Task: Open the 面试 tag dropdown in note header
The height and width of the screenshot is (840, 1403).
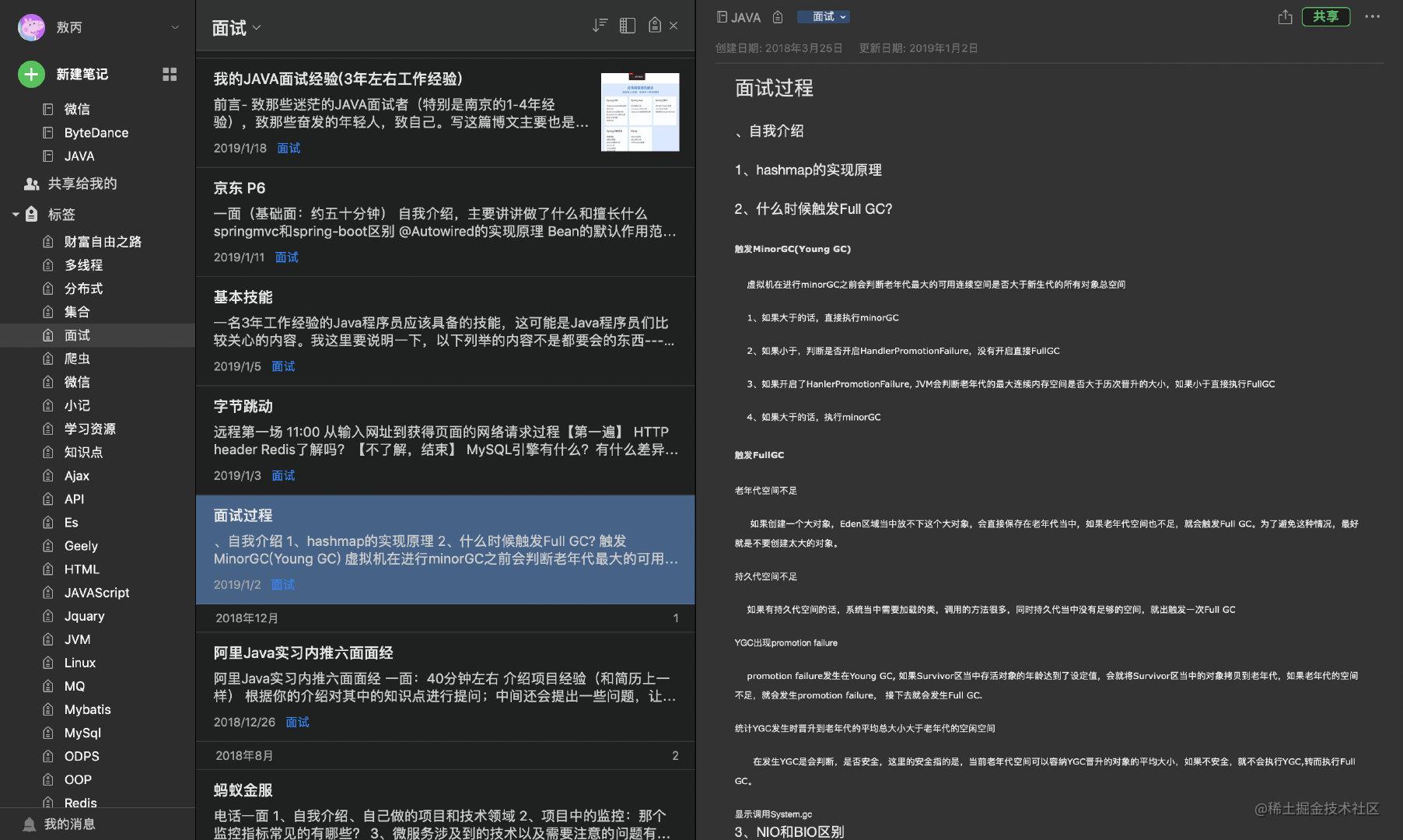Action: pos(824,16)
